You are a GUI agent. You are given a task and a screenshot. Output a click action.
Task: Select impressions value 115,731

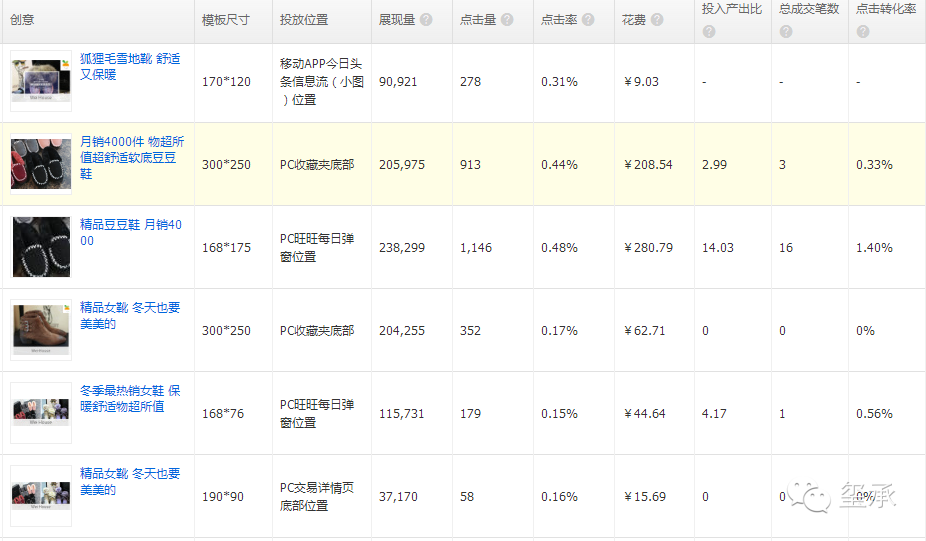[x=402, y=413]
